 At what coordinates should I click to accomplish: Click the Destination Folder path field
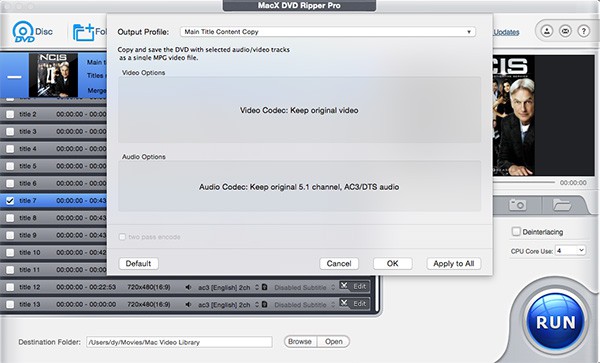coord(179,342)
